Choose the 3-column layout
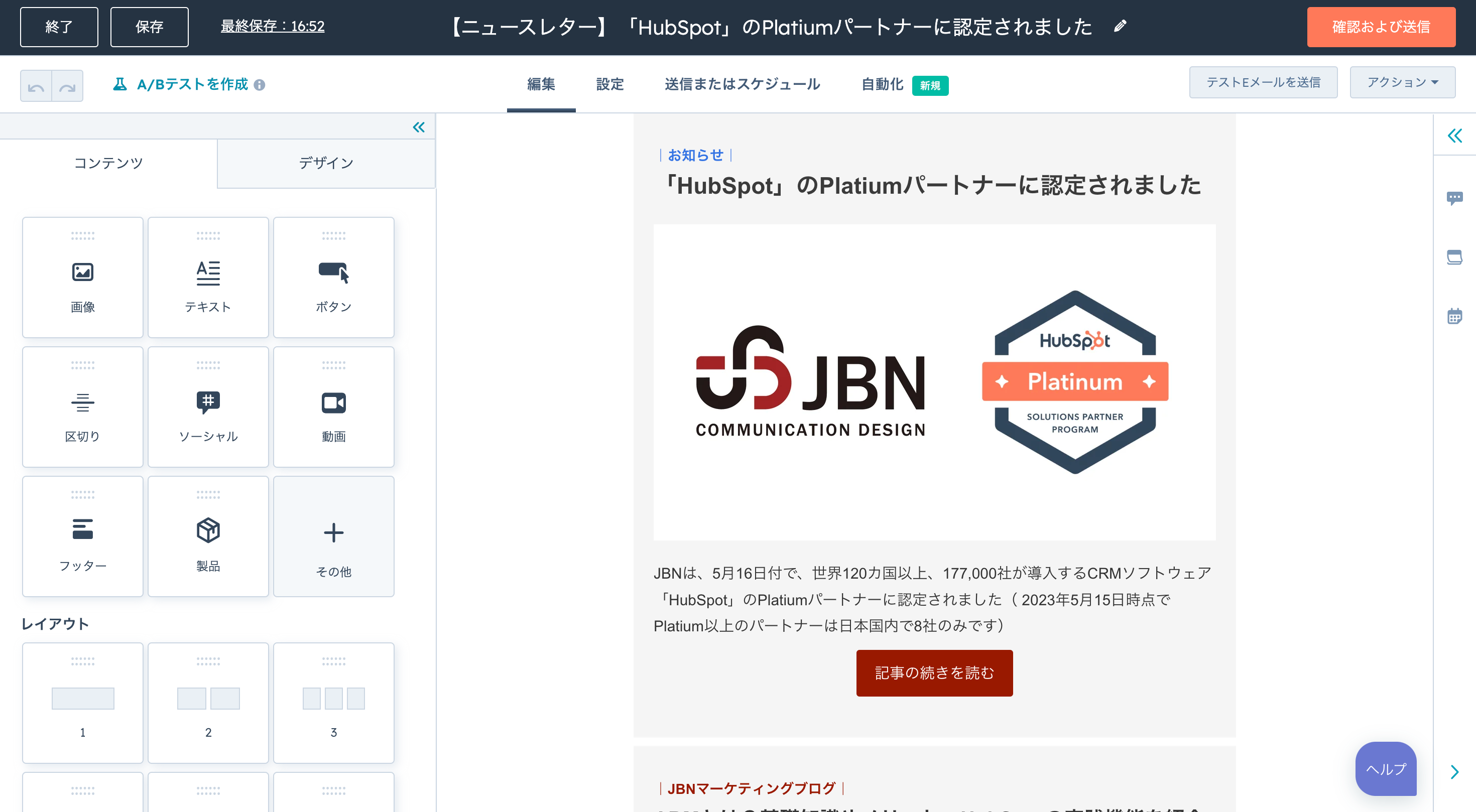Viewport: 1476px width, 812px height. (x=333, y=703)
